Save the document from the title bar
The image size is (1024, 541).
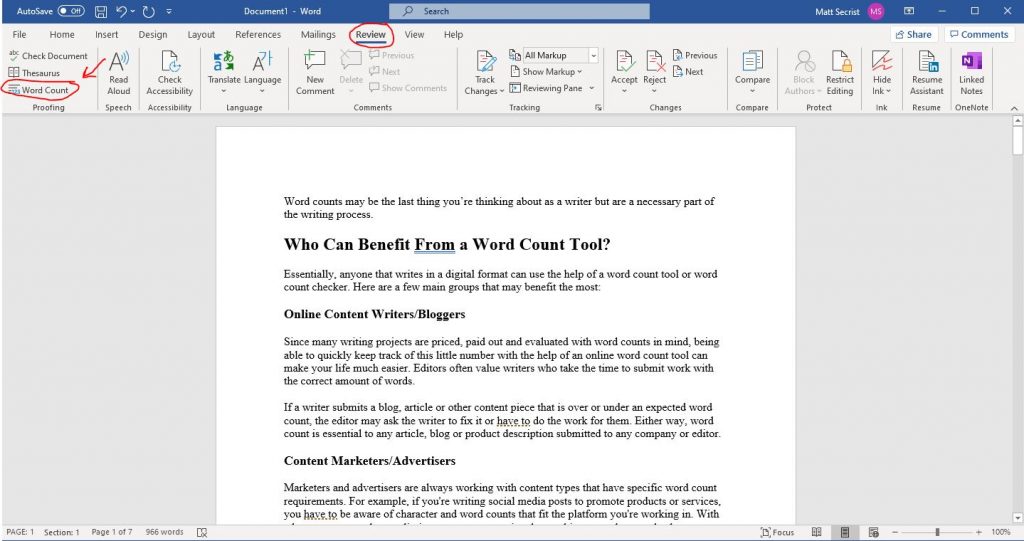coord(101,11)
